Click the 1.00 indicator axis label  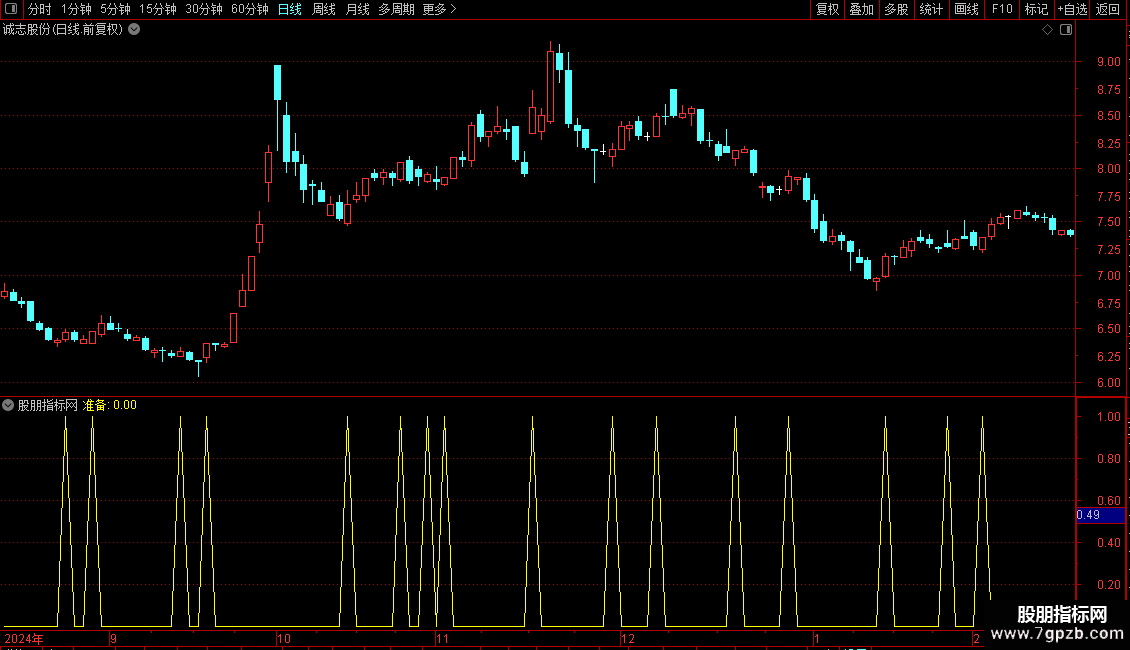(x=1108, y=417)
